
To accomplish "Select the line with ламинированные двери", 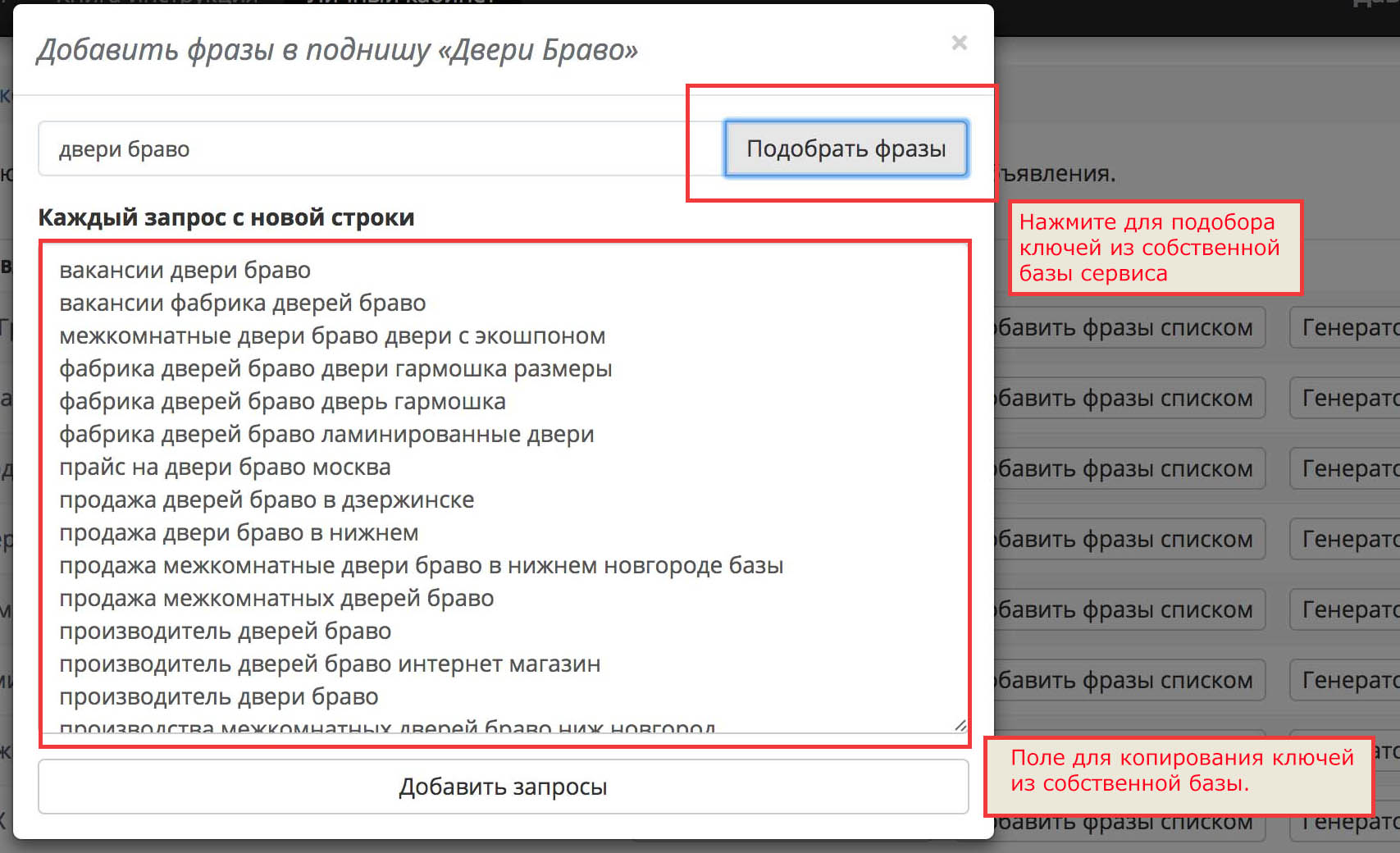I will coord(326,434).
